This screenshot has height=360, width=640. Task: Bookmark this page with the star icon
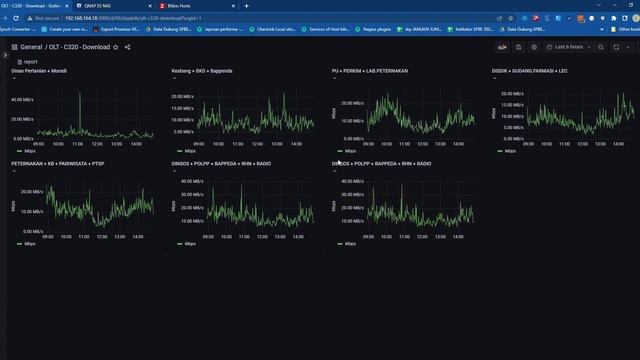pyautogui.click(x=510, y=18)
